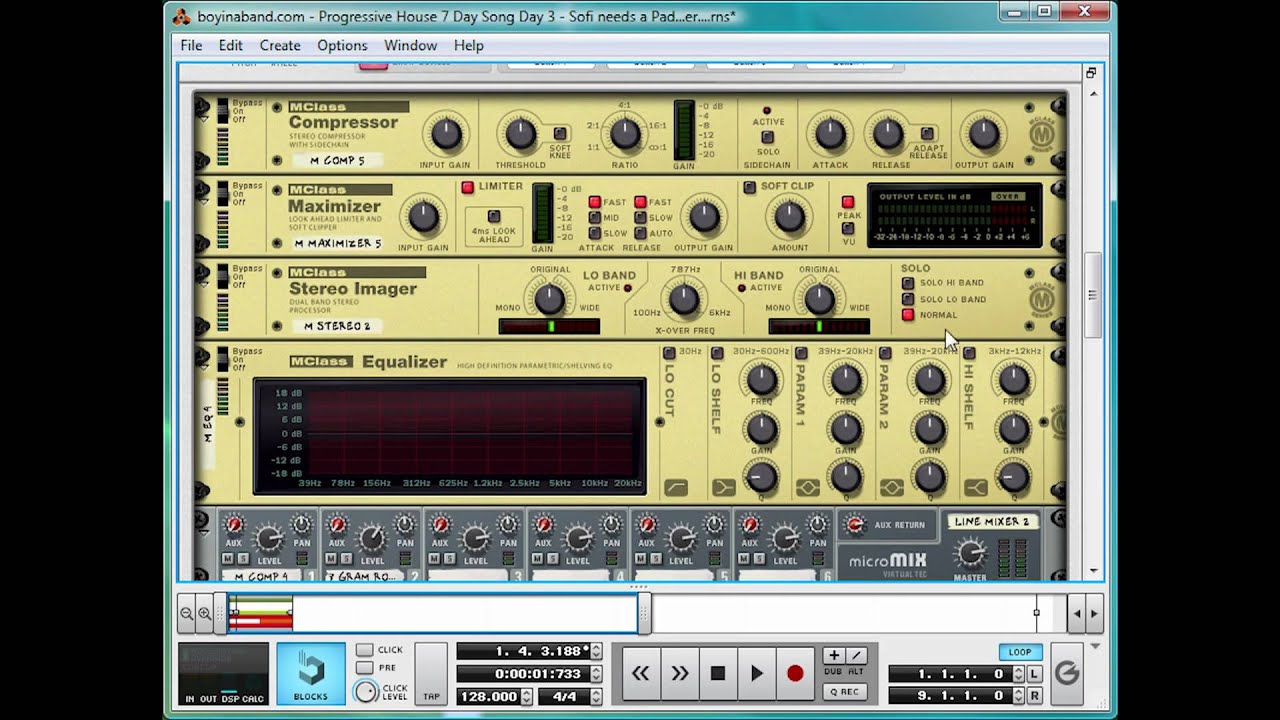Enable the Pre count-in checkbox
The width and height of the screenshot is (1280, 720).
tap(365, 668)
